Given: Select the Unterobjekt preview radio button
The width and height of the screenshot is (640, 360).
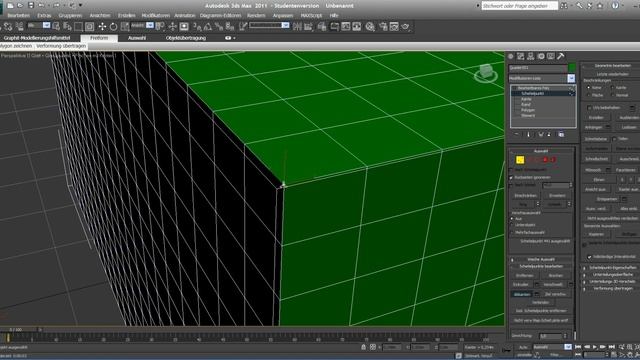Looking at the screenshot, I should tap(512, 225).
